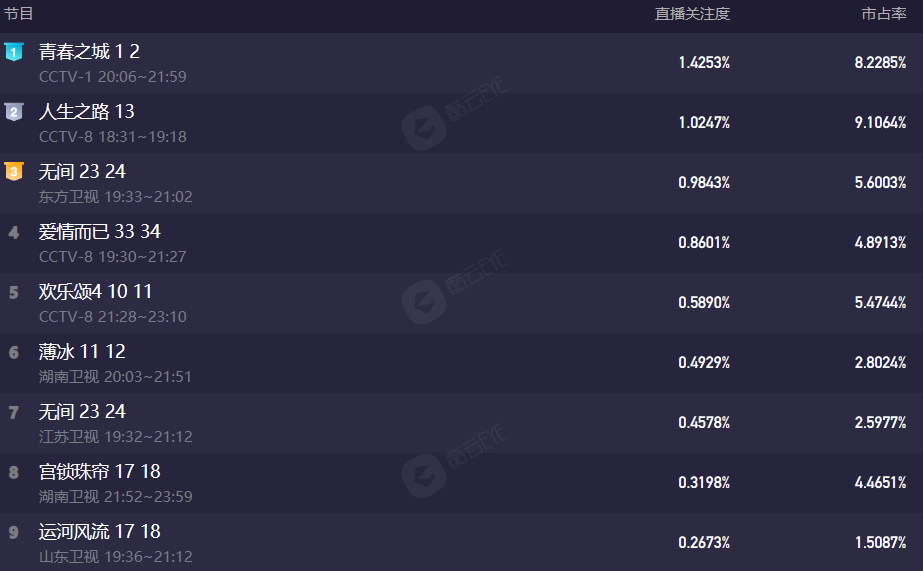The width and height of the screenshot is (923, 571).
Task: Click the blue rank 1 badge icon
Action: 14,52
